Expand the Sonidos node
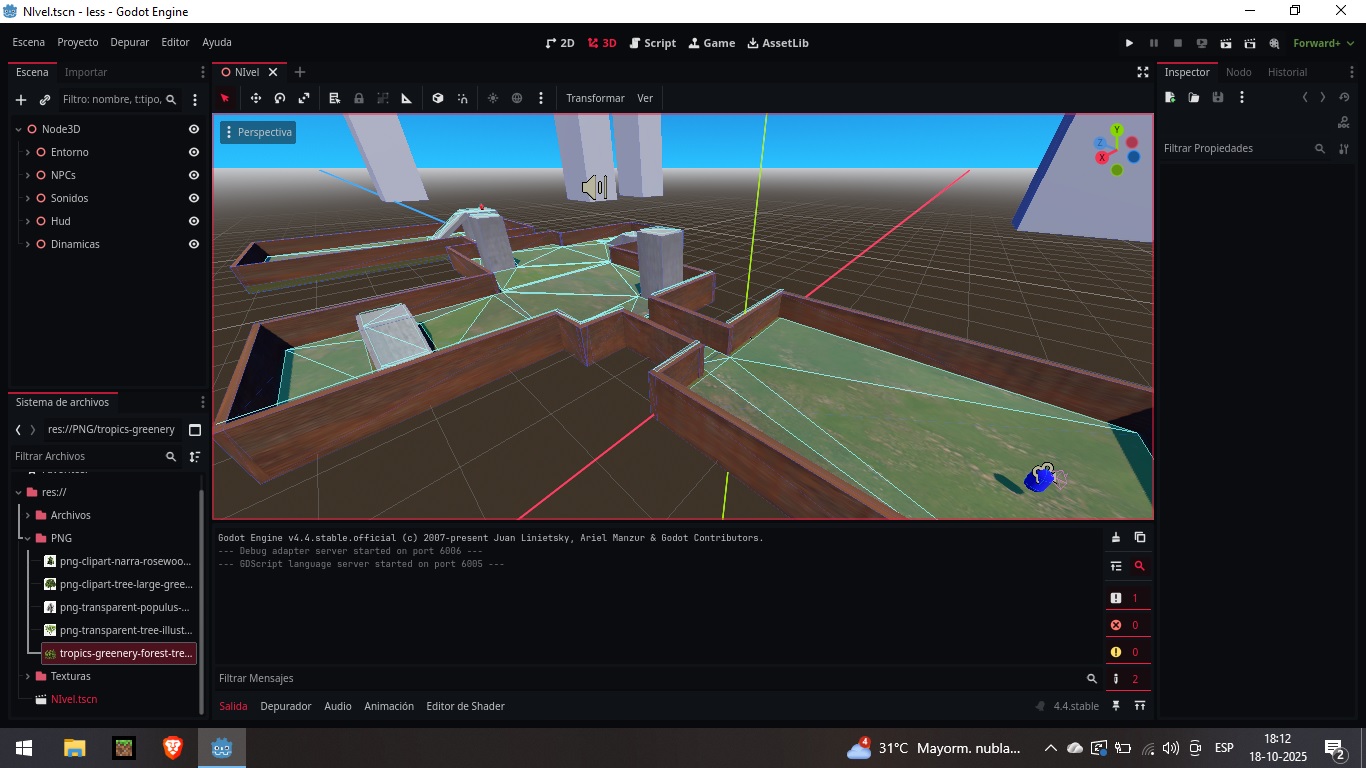This screenshot has height=768, width=1366. tap(27, 198)
